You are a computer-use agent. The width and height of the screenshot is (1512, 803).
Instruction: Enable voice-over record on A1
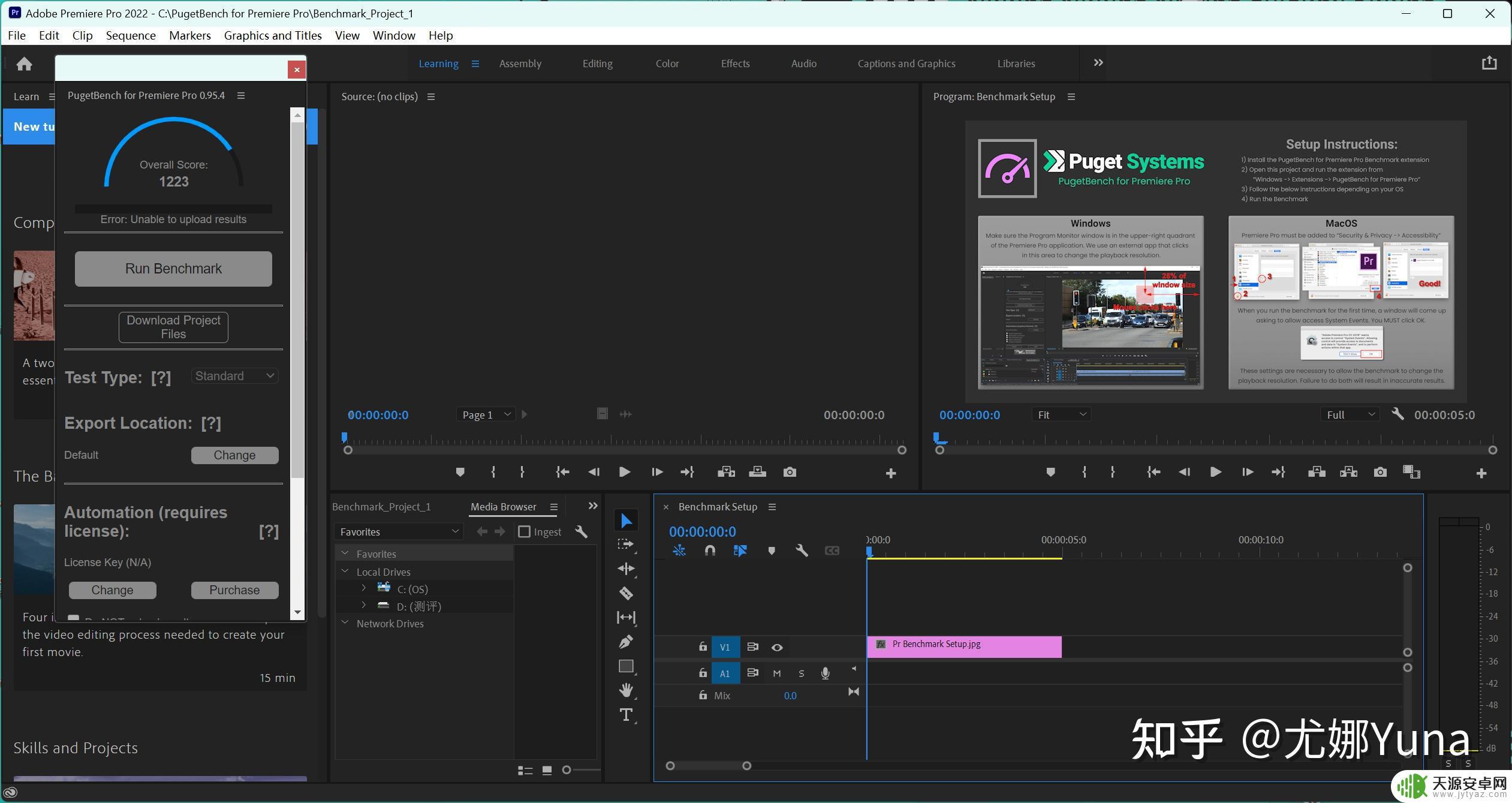[825, 673]
